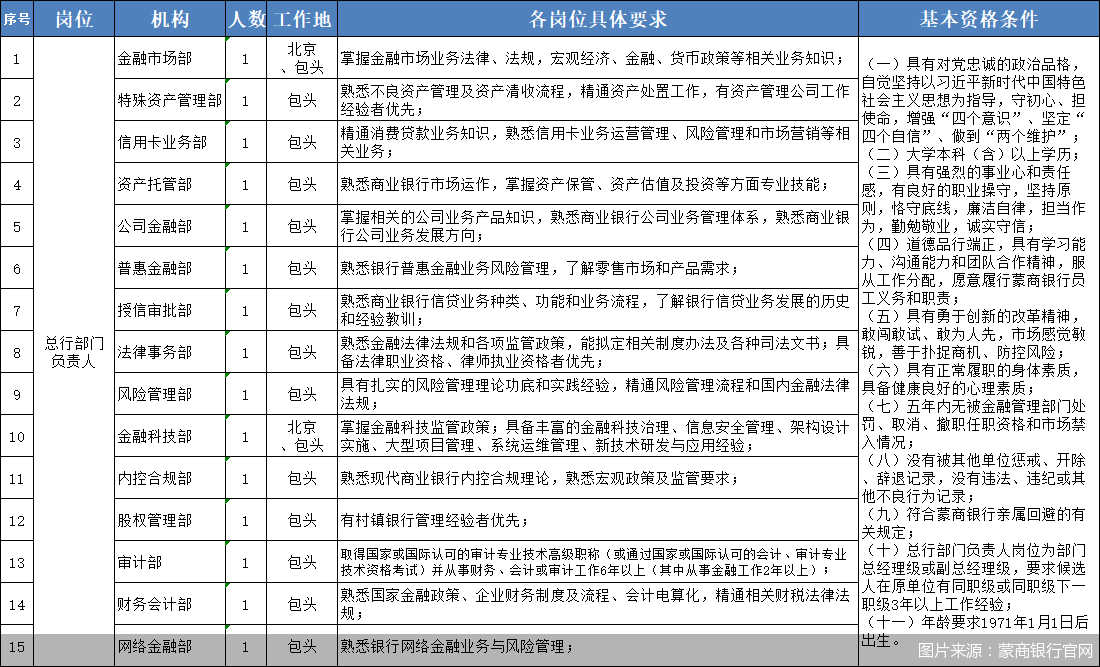This screenshot has width=1100, height=667.
Task: Click the 包头 cell in the 法律事务部 row
Action: click(302, 352)
